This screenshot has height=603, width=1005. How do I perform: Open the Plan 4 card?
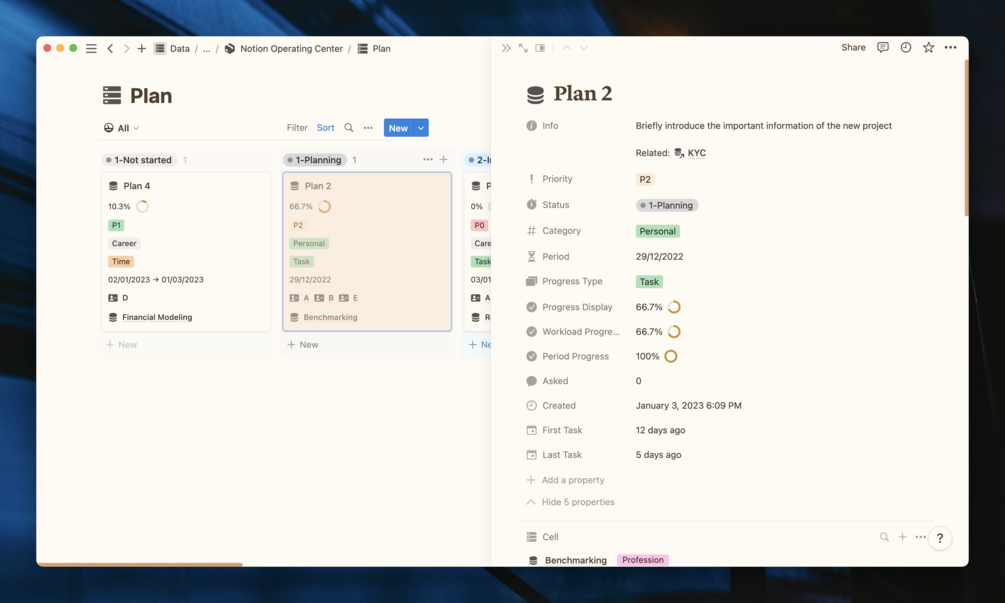coord(186,251)
